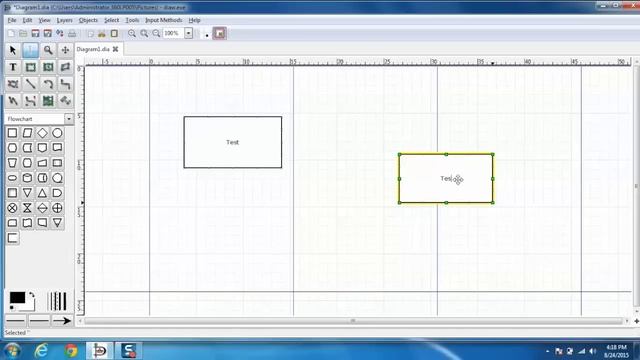Choose the Box drawing tool
This screenshot has width=640, height=360.
pos(31,67)
